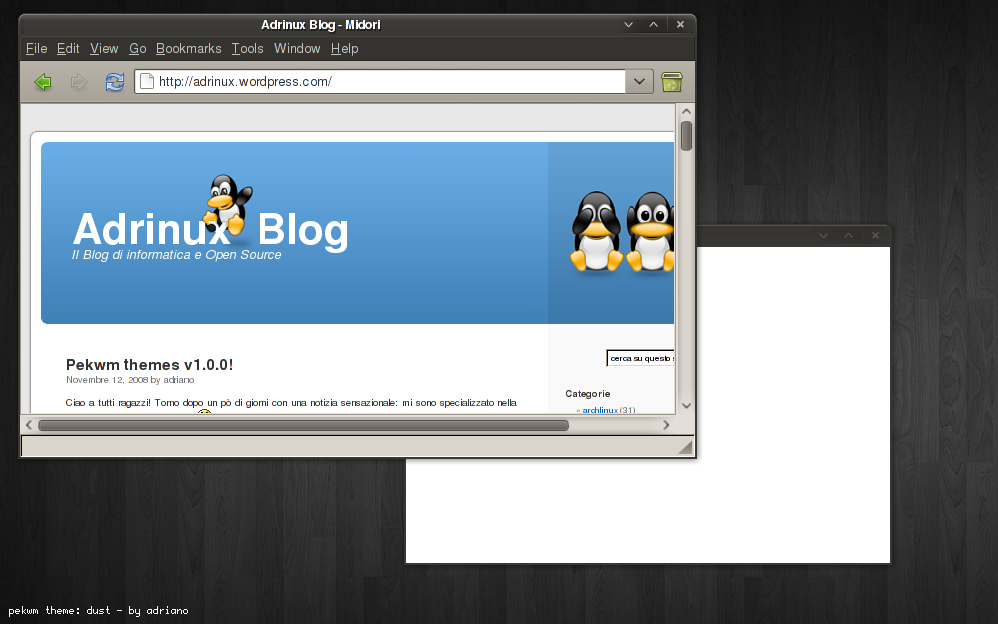Close the blank background window

pos(875,236)
